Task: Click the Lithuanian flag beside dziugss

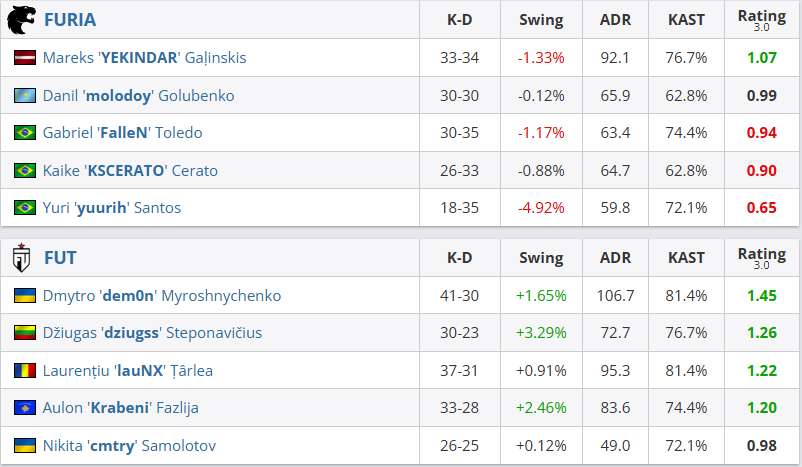Action: pos(25,333)
